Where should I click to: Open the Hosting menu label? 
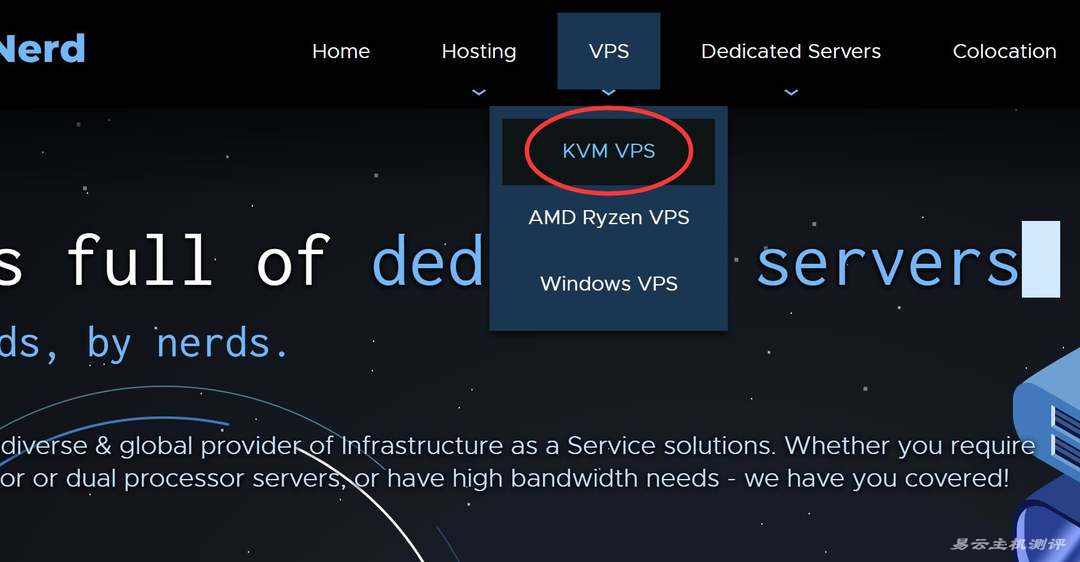(479, 51)
